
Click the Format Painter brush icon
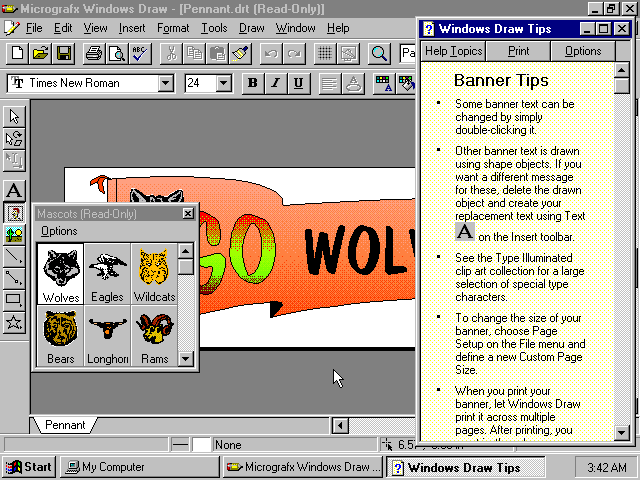pyautogui.click(x=241, y=53)
